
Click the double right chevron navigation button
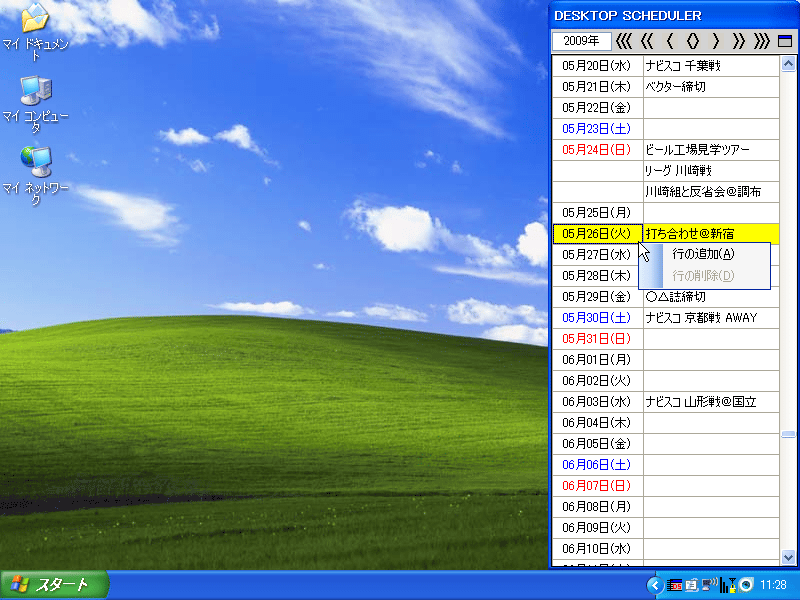click(738, 41)
